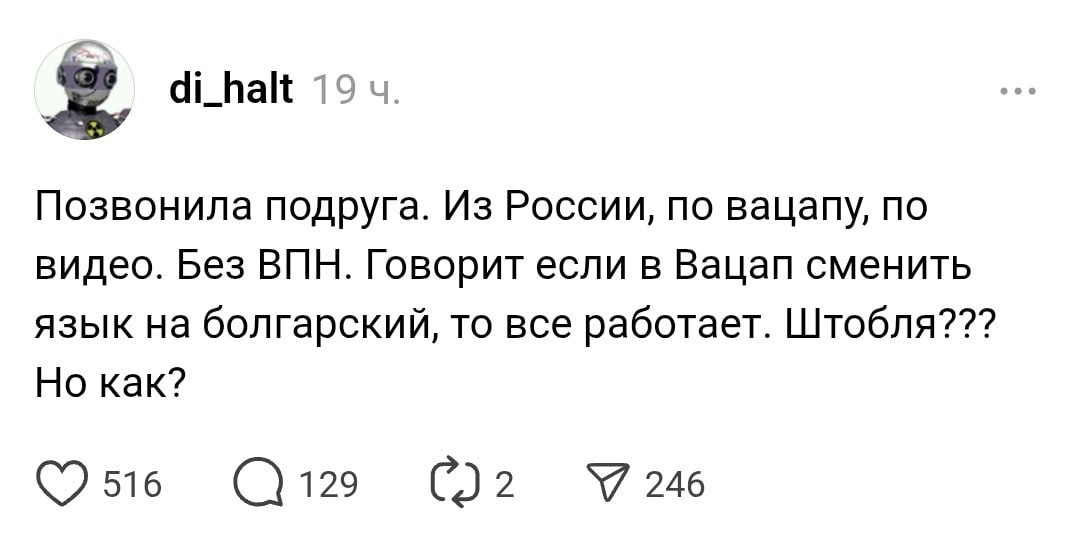Image resolution: width=1080 pixels, height=543 pixels.
Task: Visit the di_halt profile via username
Action: pos(231,92)
